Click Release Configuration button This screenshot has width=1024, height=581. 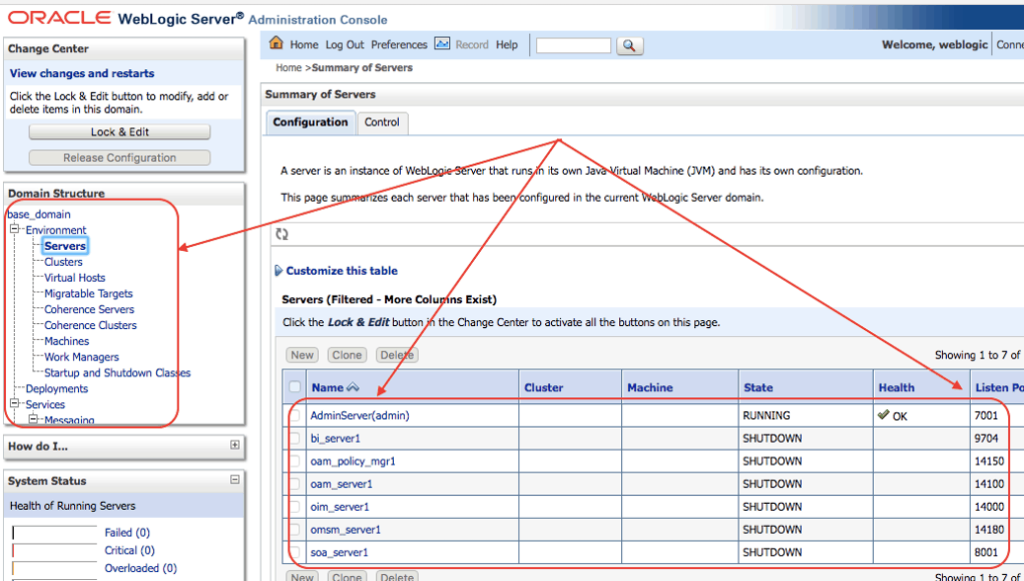120,157
